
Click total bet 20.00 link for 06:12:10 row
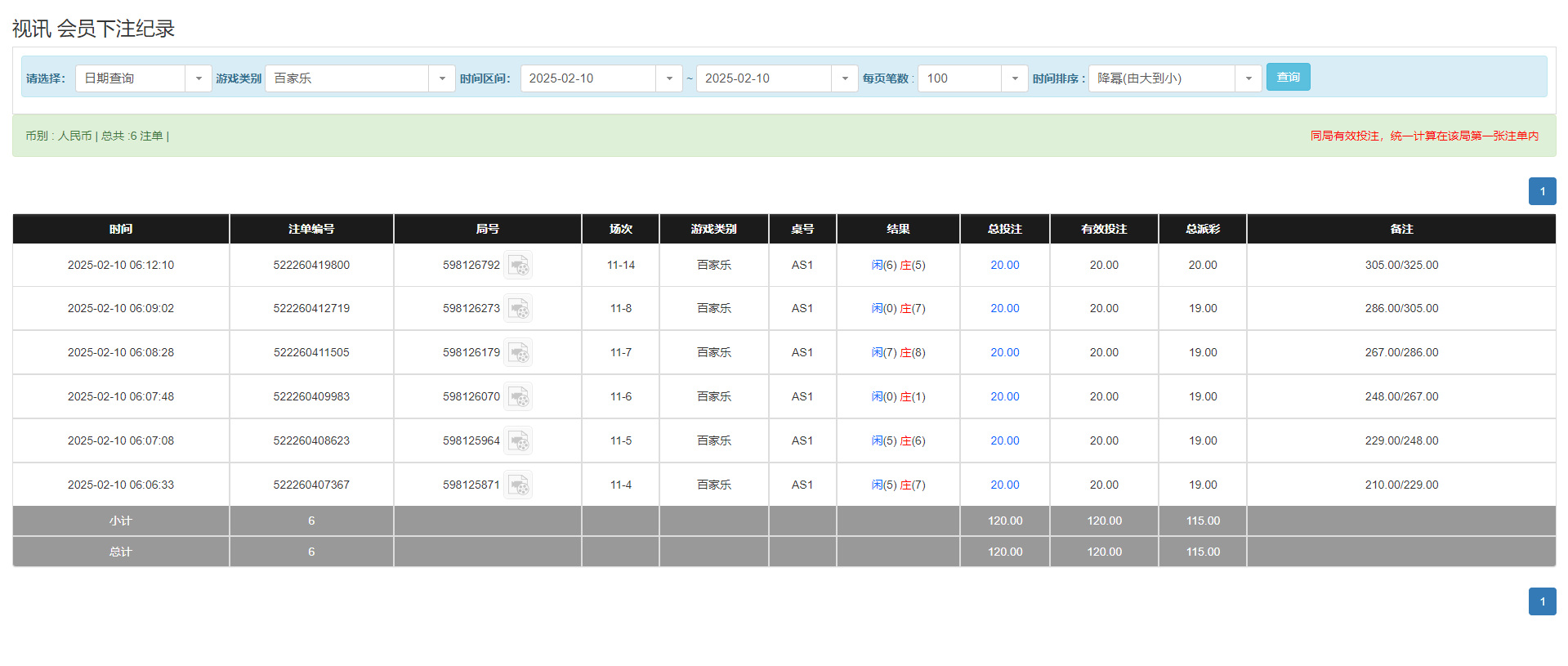(1004, 266)
